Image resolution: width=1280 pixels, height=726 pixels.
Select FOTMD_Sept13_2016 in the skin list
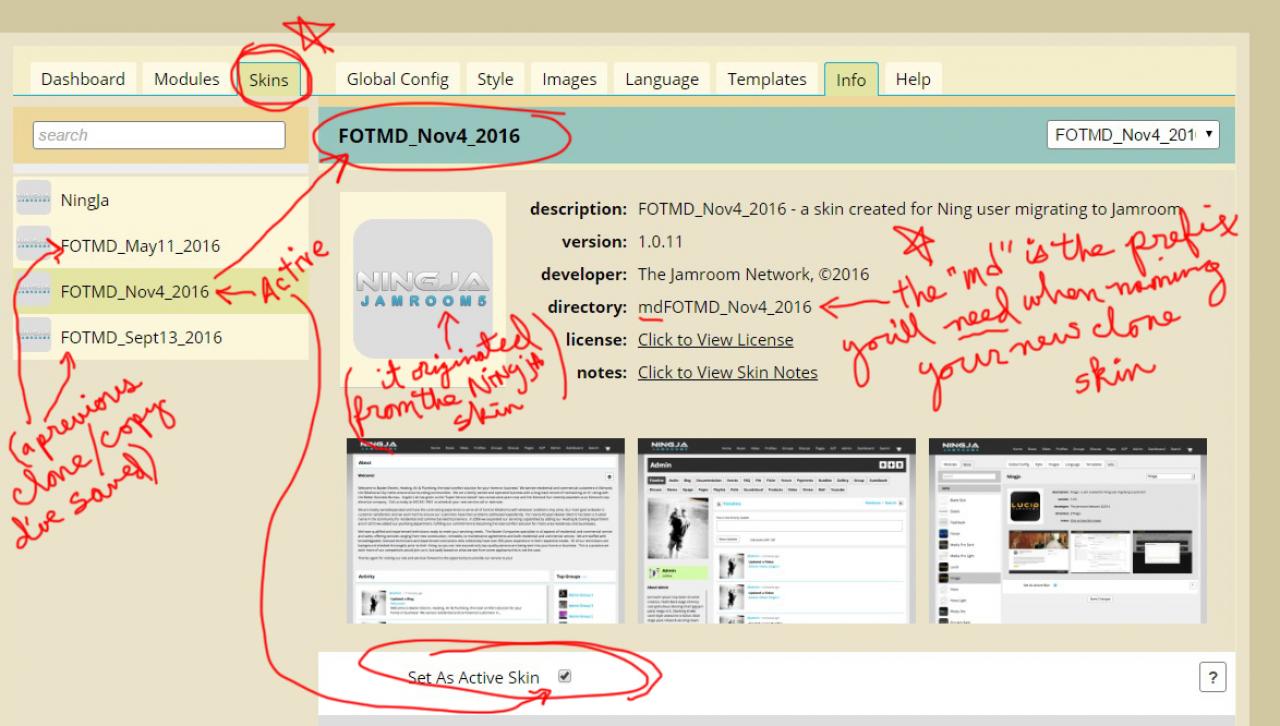click(x=161, y=338)
